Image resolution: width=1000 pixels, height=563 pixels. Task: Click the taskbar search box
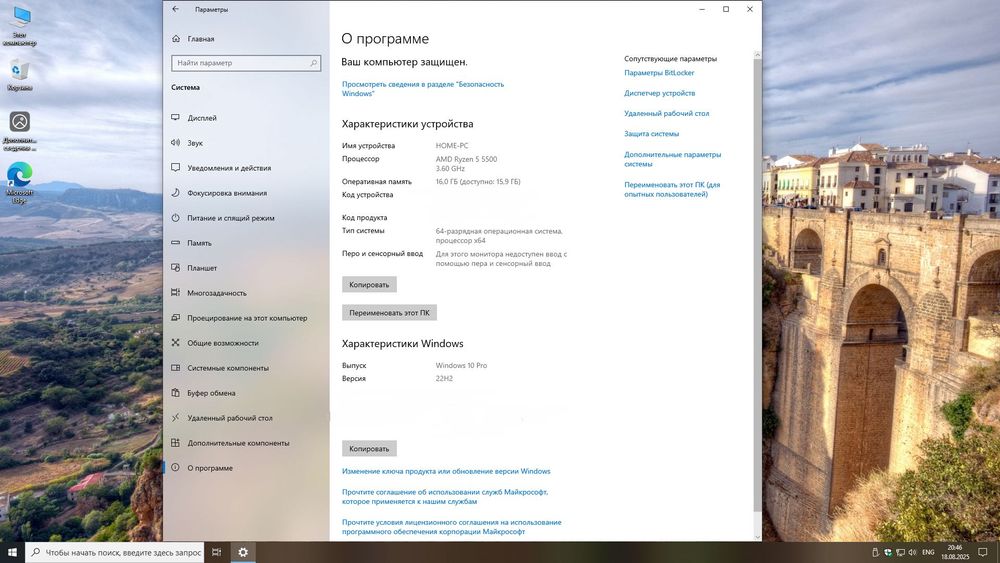115,552
